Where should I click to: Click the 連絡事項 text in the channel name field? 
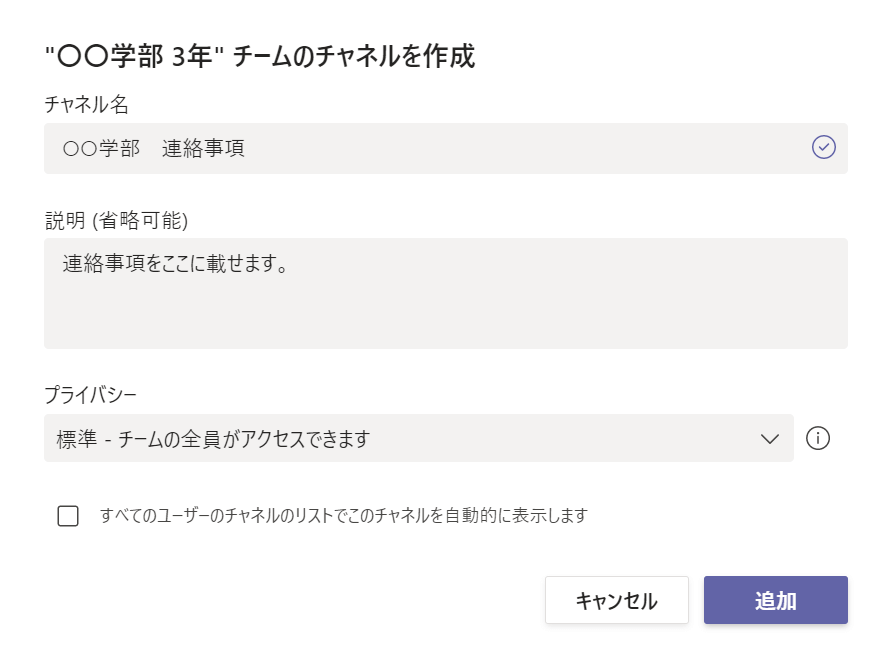(203, 148)
